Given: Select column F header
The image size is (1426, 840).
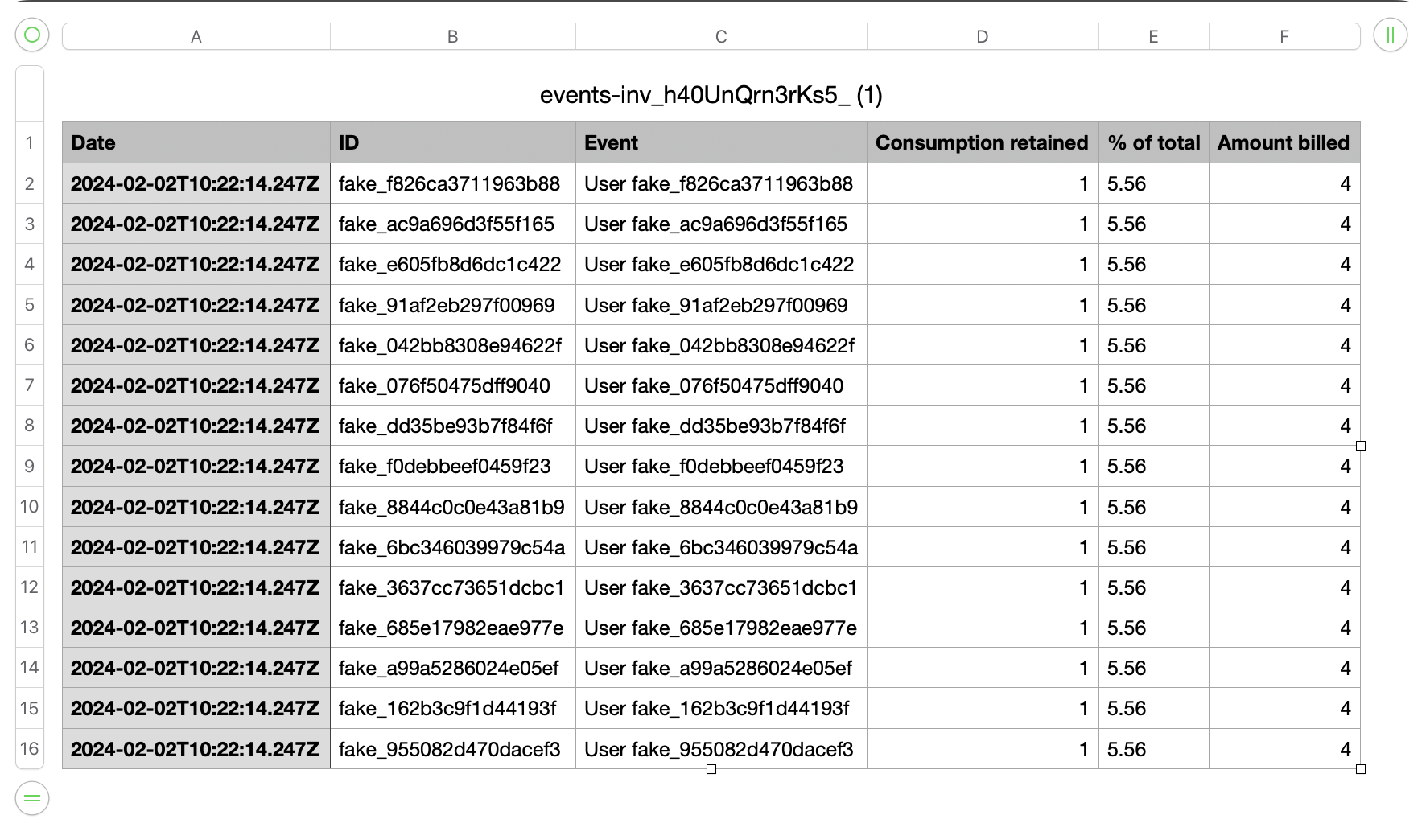Looking at the screenshot, I should pyautogui.click(x=1284, y=36).
